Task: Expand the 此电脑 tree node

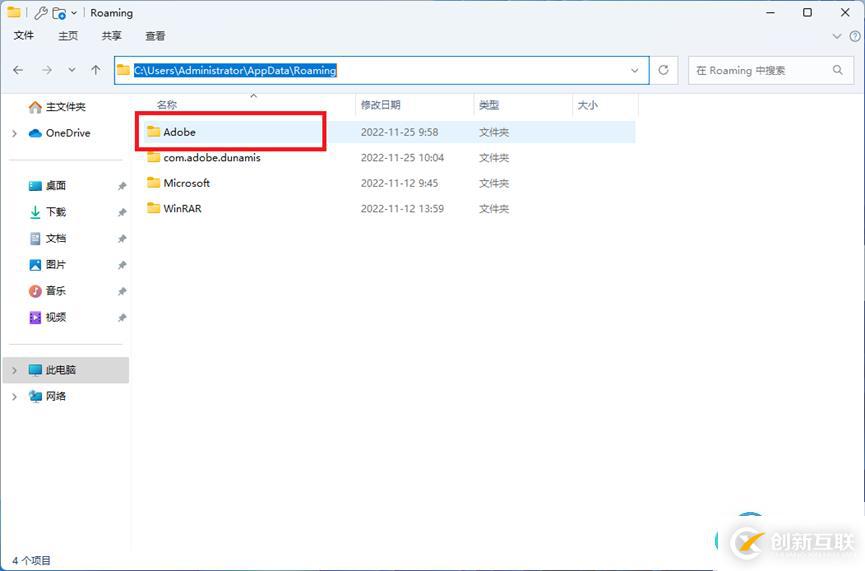Action: click(15, 370)
